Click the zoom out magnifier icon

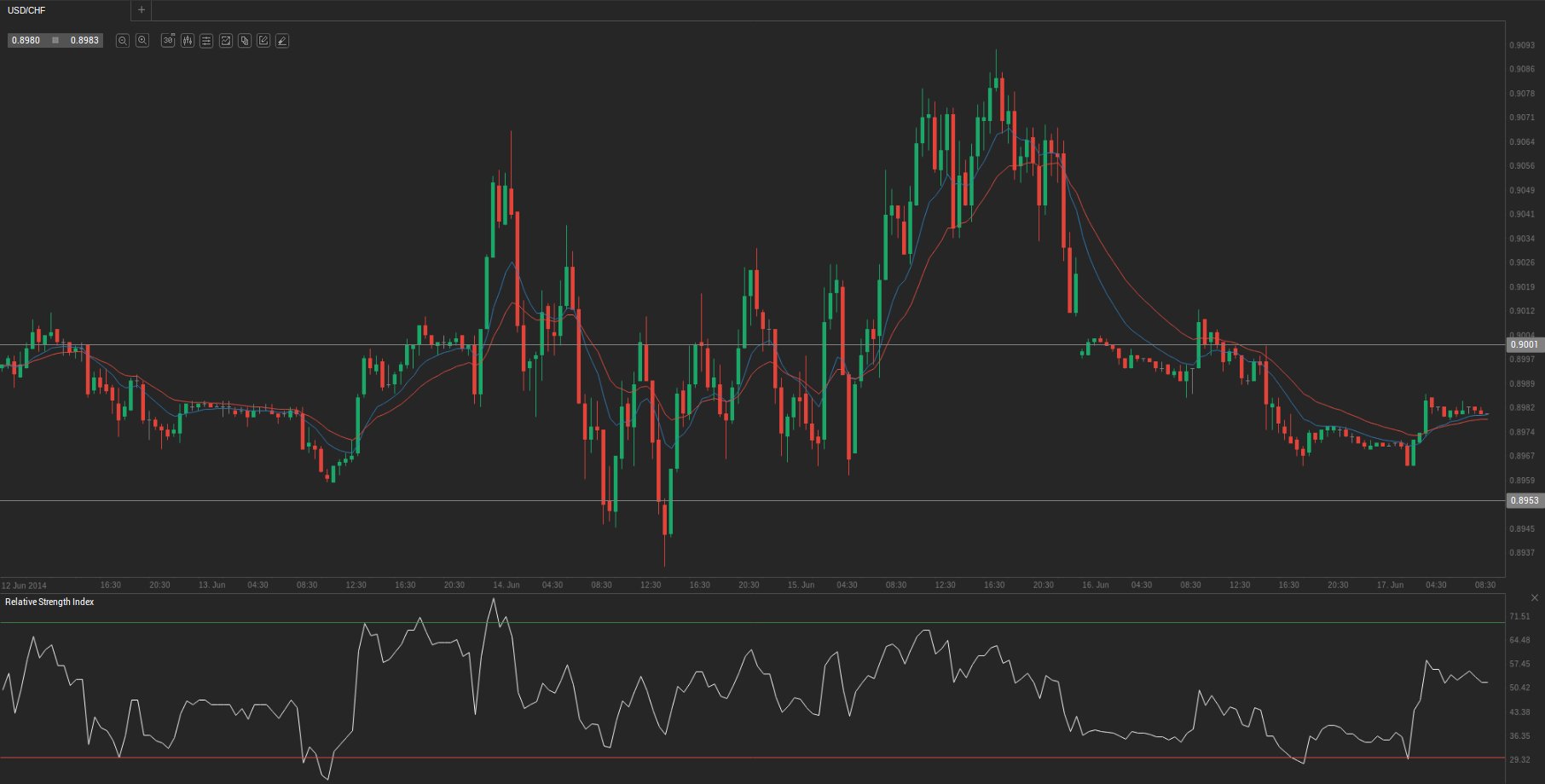click(123, 41)
